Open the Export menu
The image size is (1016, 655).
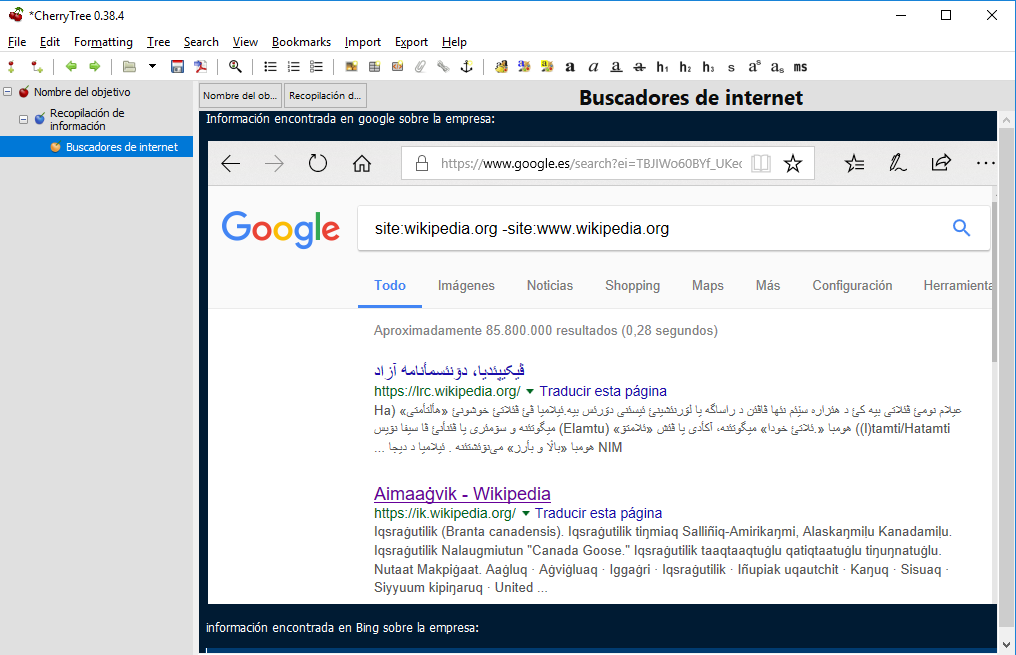click(411, 42)
